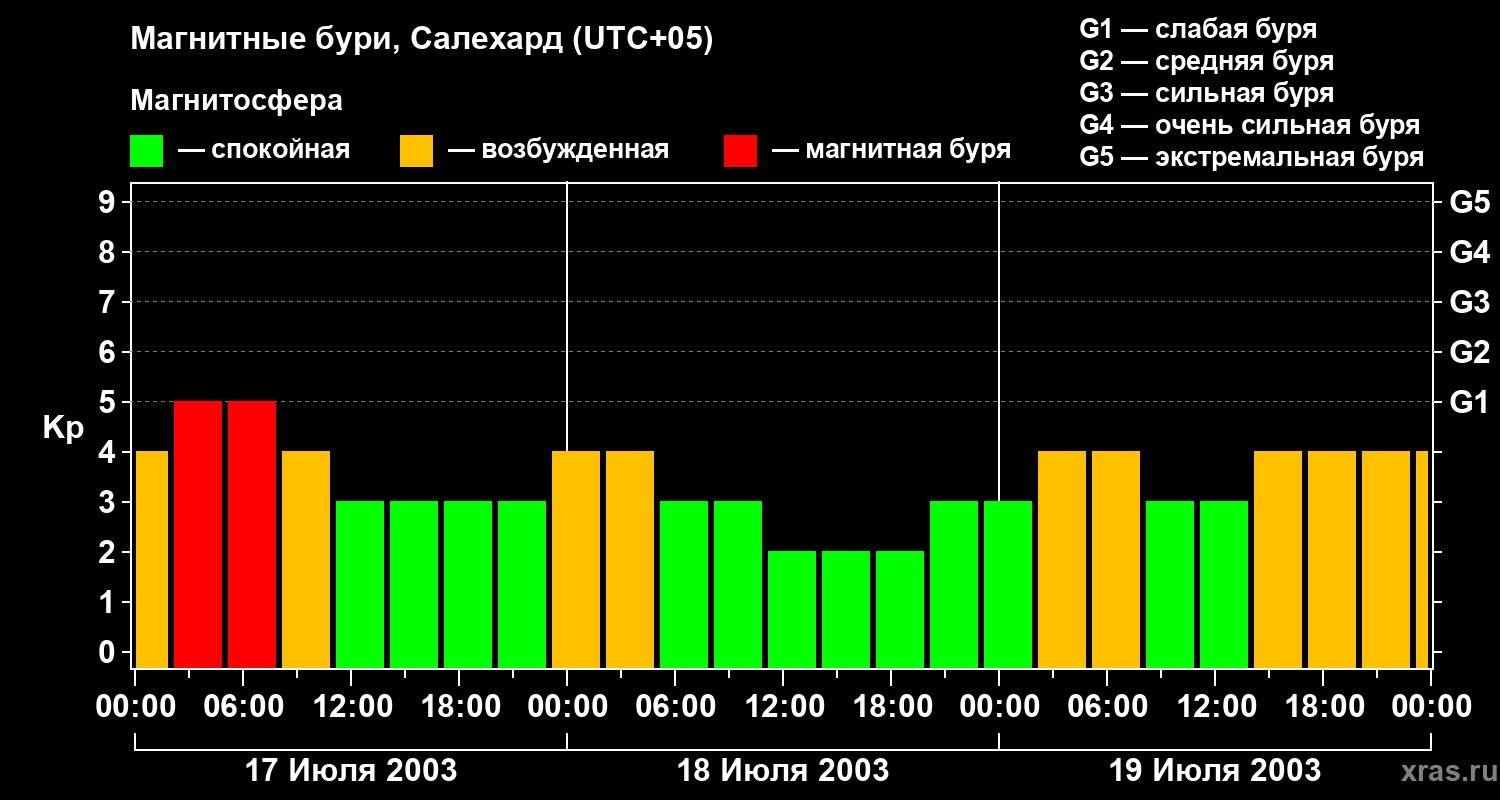1500x800 pixels.
Task: Click the Kp 2 bar above 12:00 on 18 July
Action: 792,610
